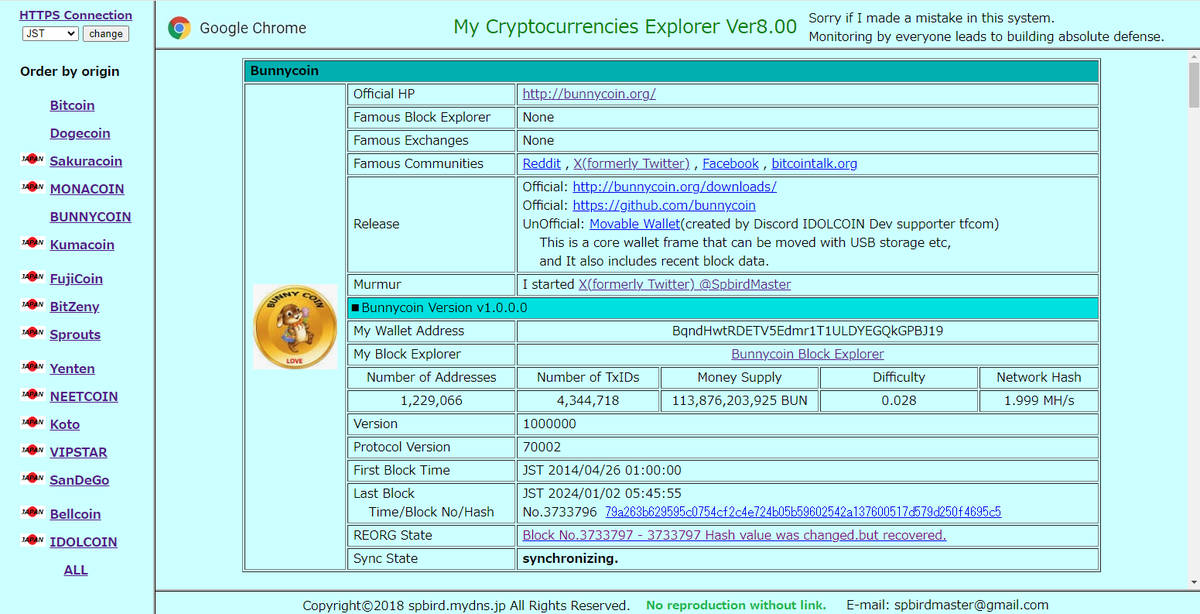The width and height of the screenshot is (1200, 614).
Task: Open IDOLCOIN in the sidebar
Action: coord(83,543)
